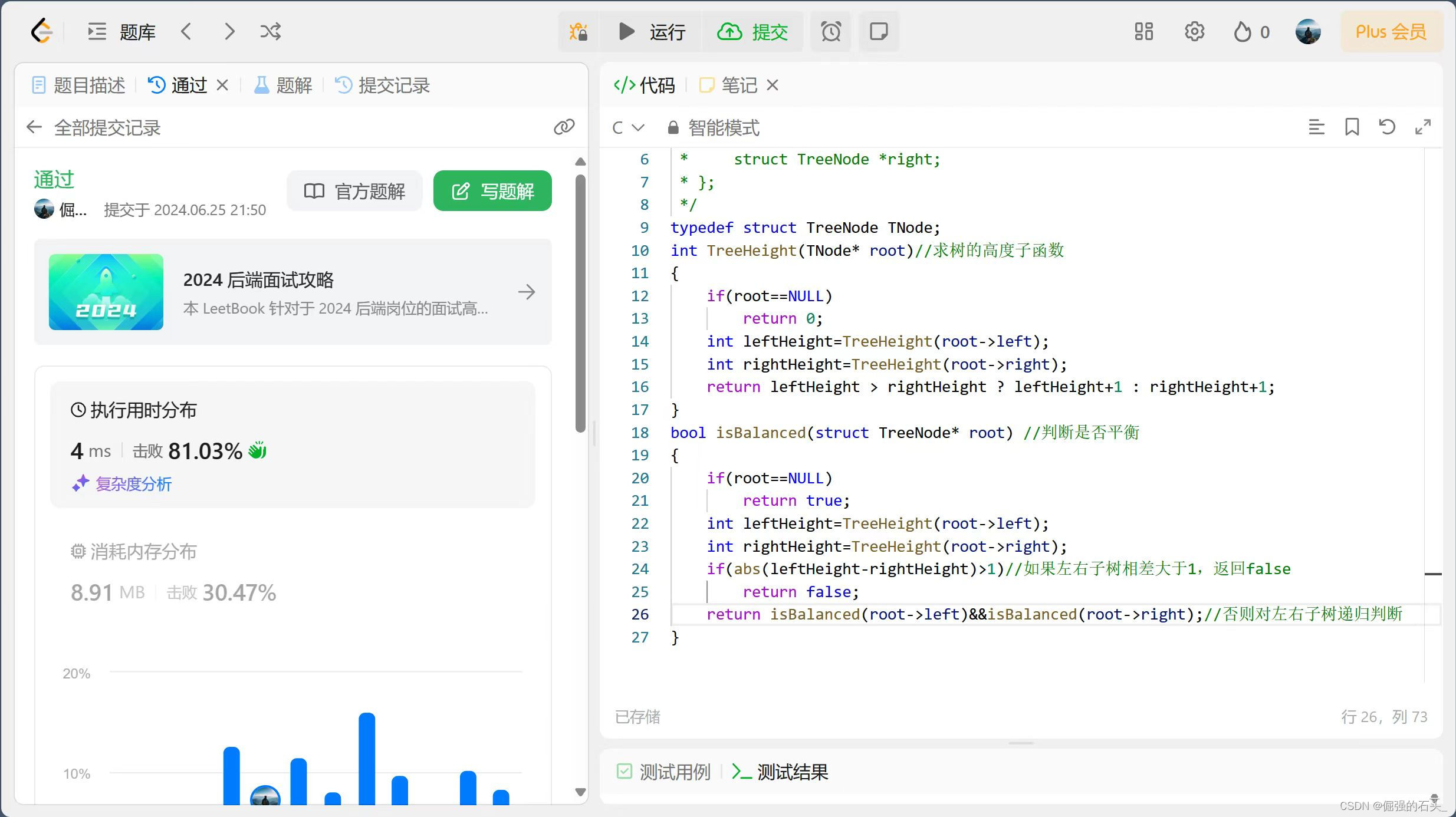Click the green 提交 submit button
Screen dimensions: 1456x817
coord(753,31)
